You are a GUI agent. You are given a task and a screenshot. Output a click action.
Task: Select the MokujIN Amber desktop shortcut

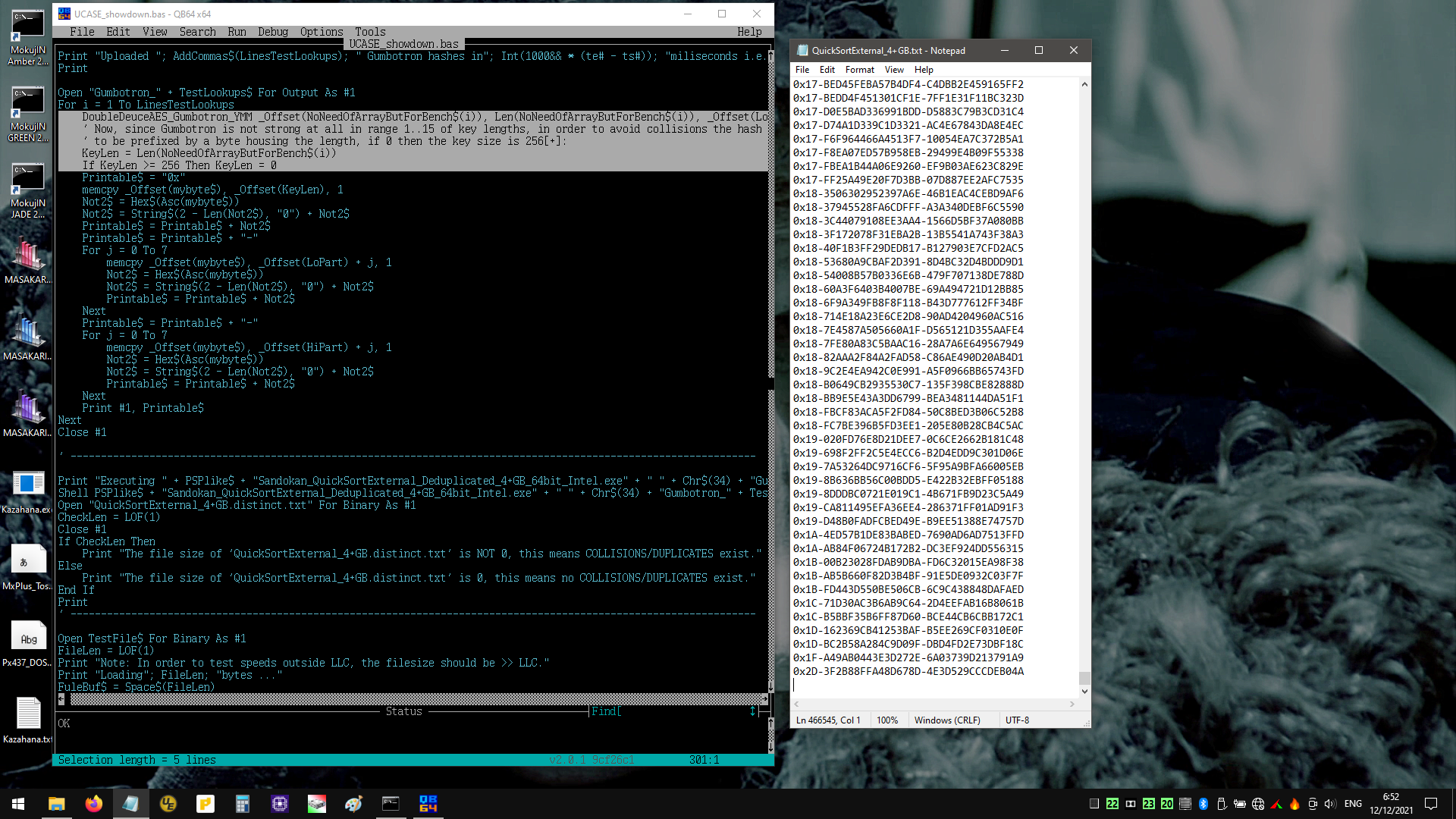pos(28,38)
